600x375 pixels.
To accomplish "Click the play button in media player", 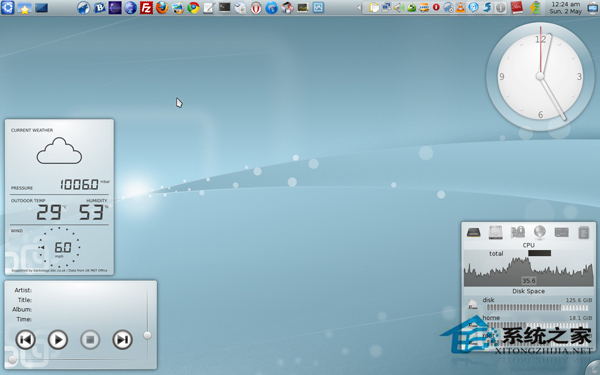I will [x=58, y=339].
